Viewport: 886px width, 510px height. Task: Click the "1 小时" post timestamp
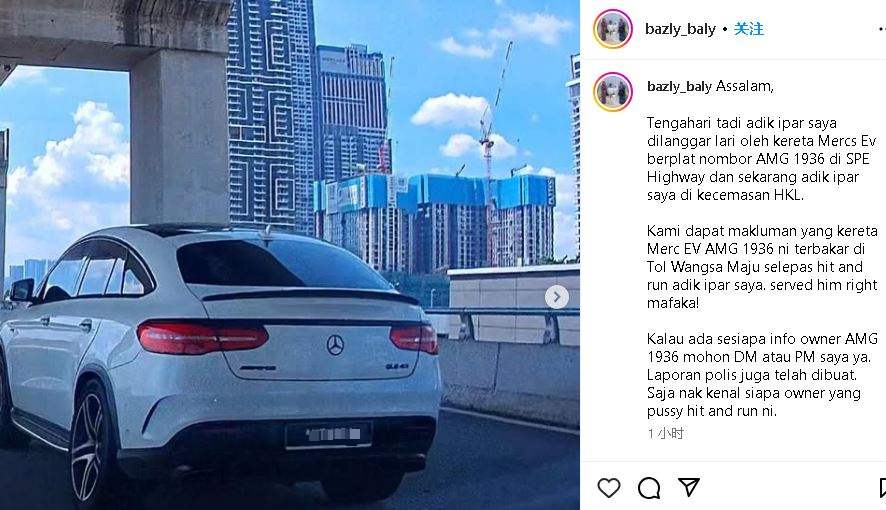[666, 433]
